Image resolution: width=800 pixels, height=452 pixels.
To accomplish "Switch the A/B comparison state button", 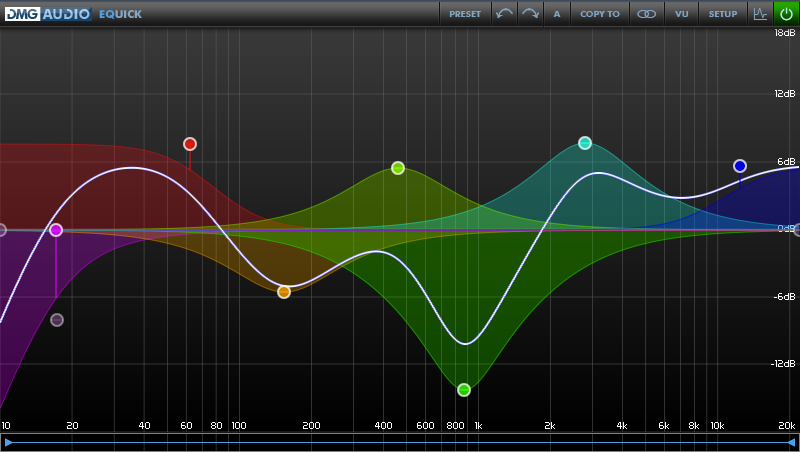I will [x=557, y=14].
